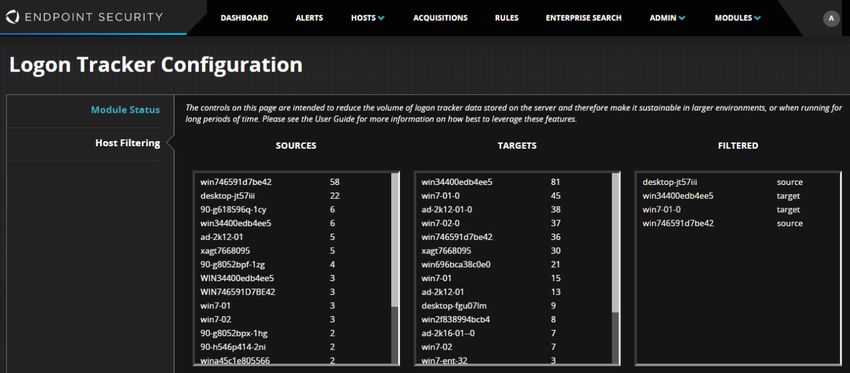Open ENTERPRISE SEARCH

[x=583, y=18]
